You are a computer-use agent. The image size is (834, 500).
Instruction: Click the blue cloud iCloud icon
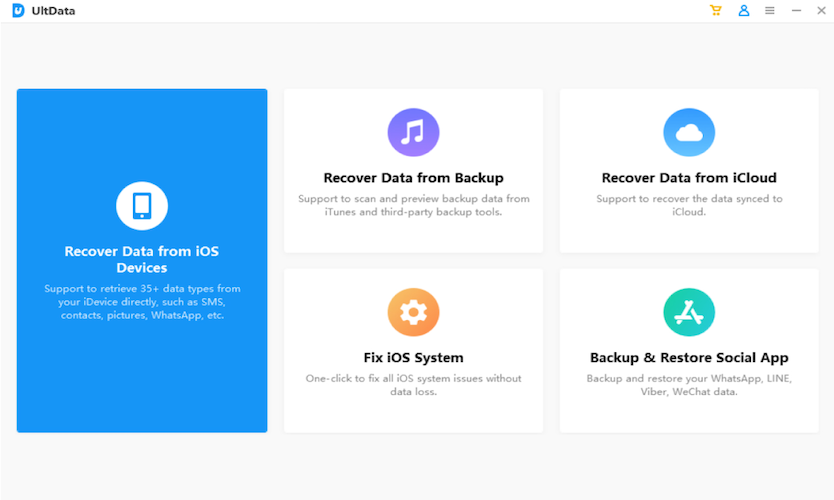pos(689,132)
